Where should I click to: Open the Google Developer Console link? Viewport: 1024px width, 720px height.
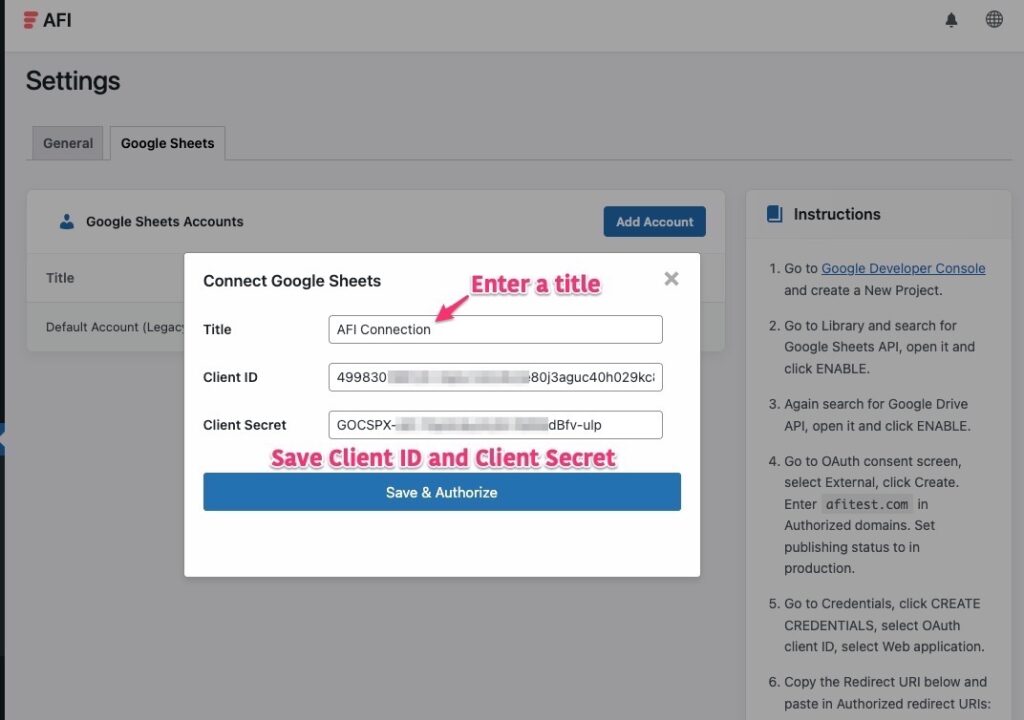(903, 268)
